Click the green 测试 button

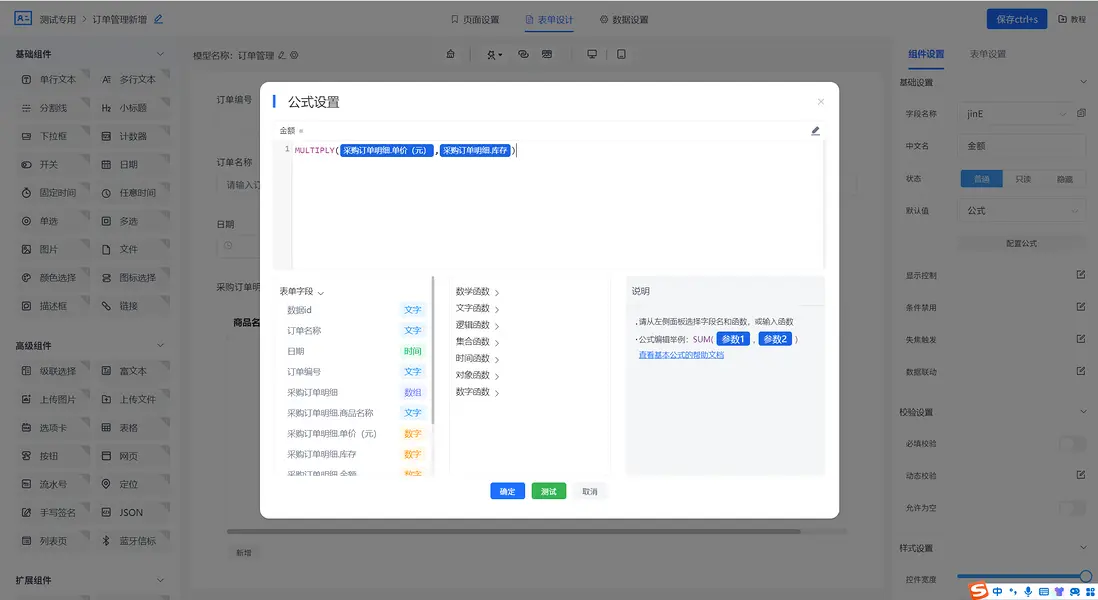point(548,491)
